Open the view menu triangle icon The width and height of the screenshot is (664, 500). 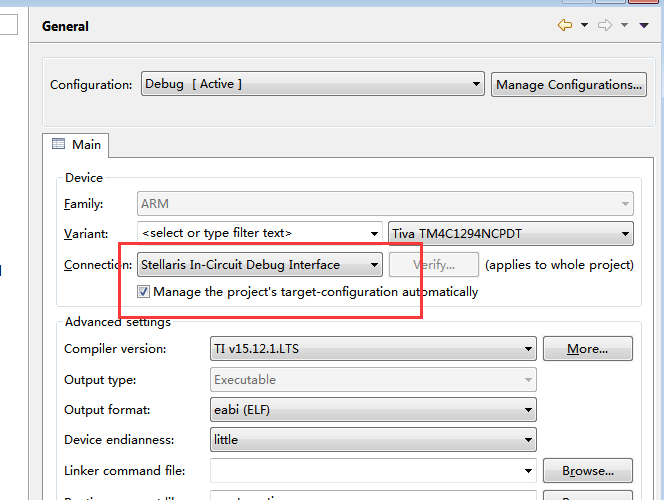click(643, 26)
